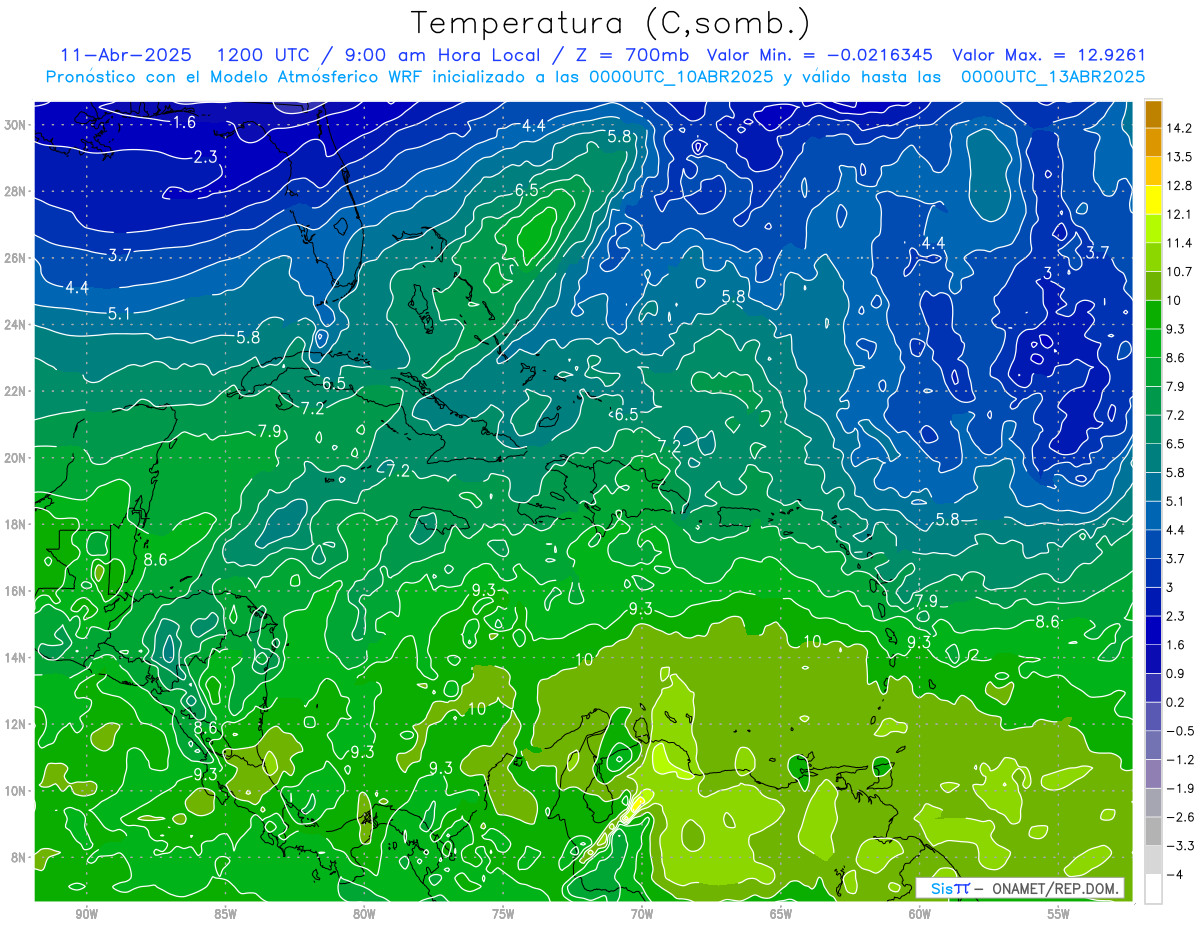Pick the orange colorbar segment between 13.5 and 14.2

tap(1154, 142)
